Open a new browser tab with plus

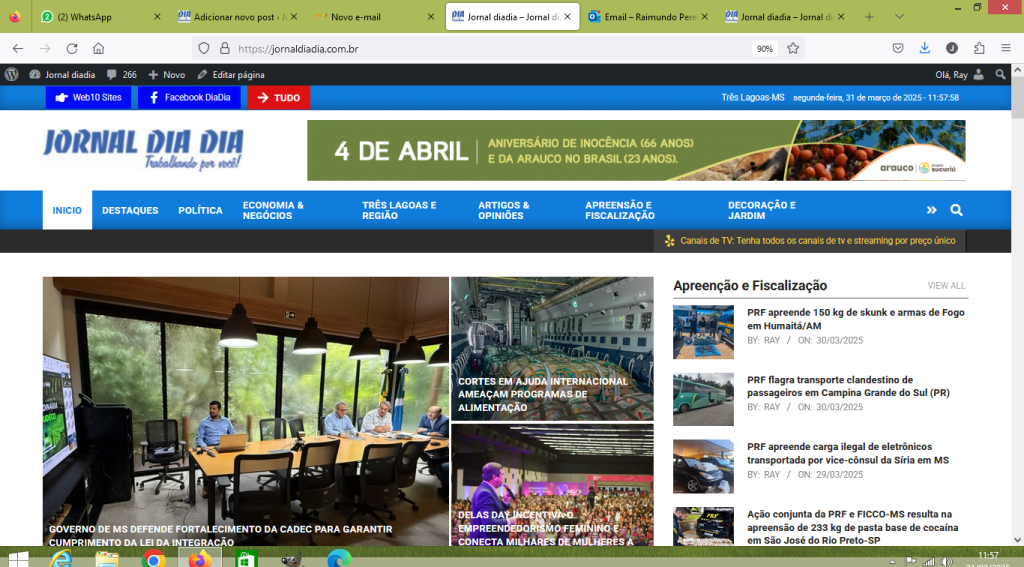869,16
